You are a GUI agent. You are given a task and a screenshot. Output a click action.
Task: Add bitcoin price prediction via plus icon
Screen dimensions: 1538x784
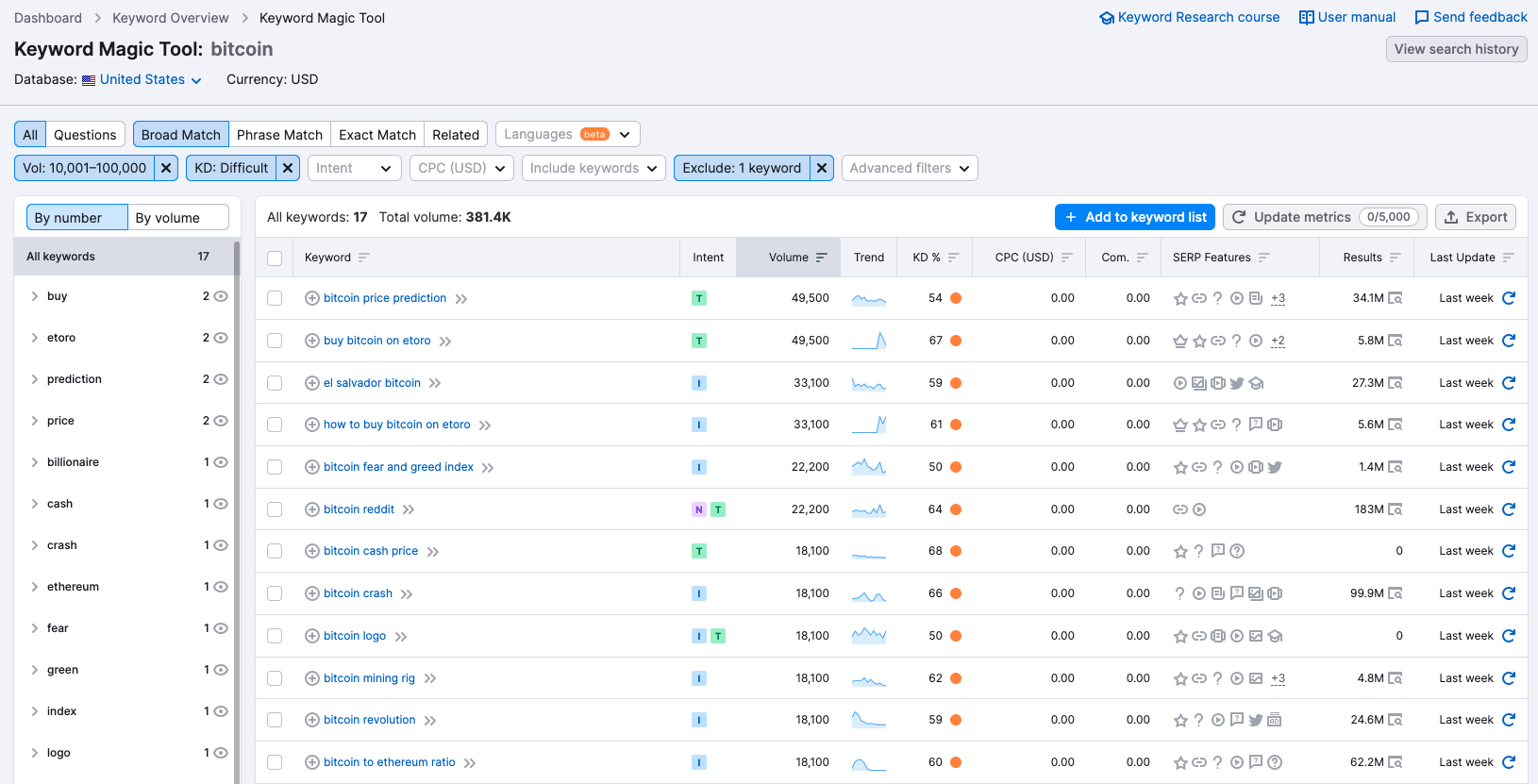312,298
